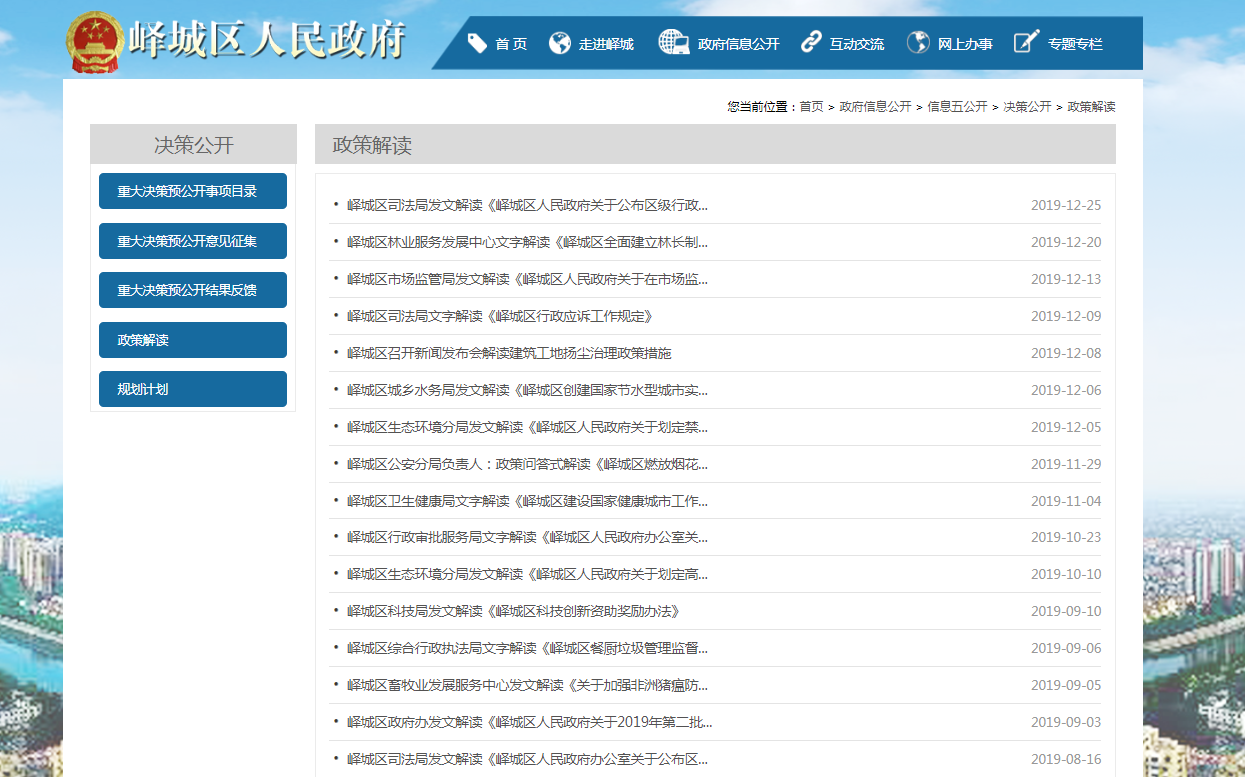Open the 科技创新资助奖励办法 article
This screenshot has width=1245, height=777.
[x=513, y=611]
